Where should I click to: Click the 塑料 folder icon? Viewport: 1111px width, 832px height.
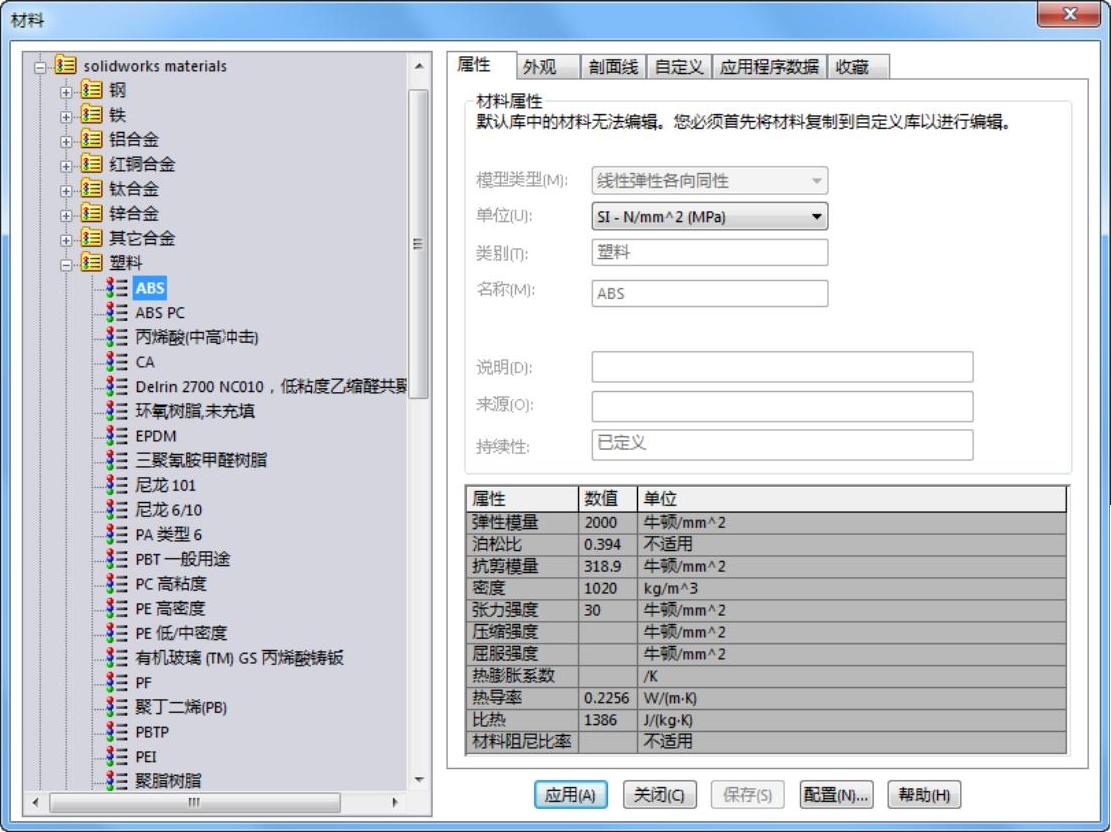tap(91, 263)
